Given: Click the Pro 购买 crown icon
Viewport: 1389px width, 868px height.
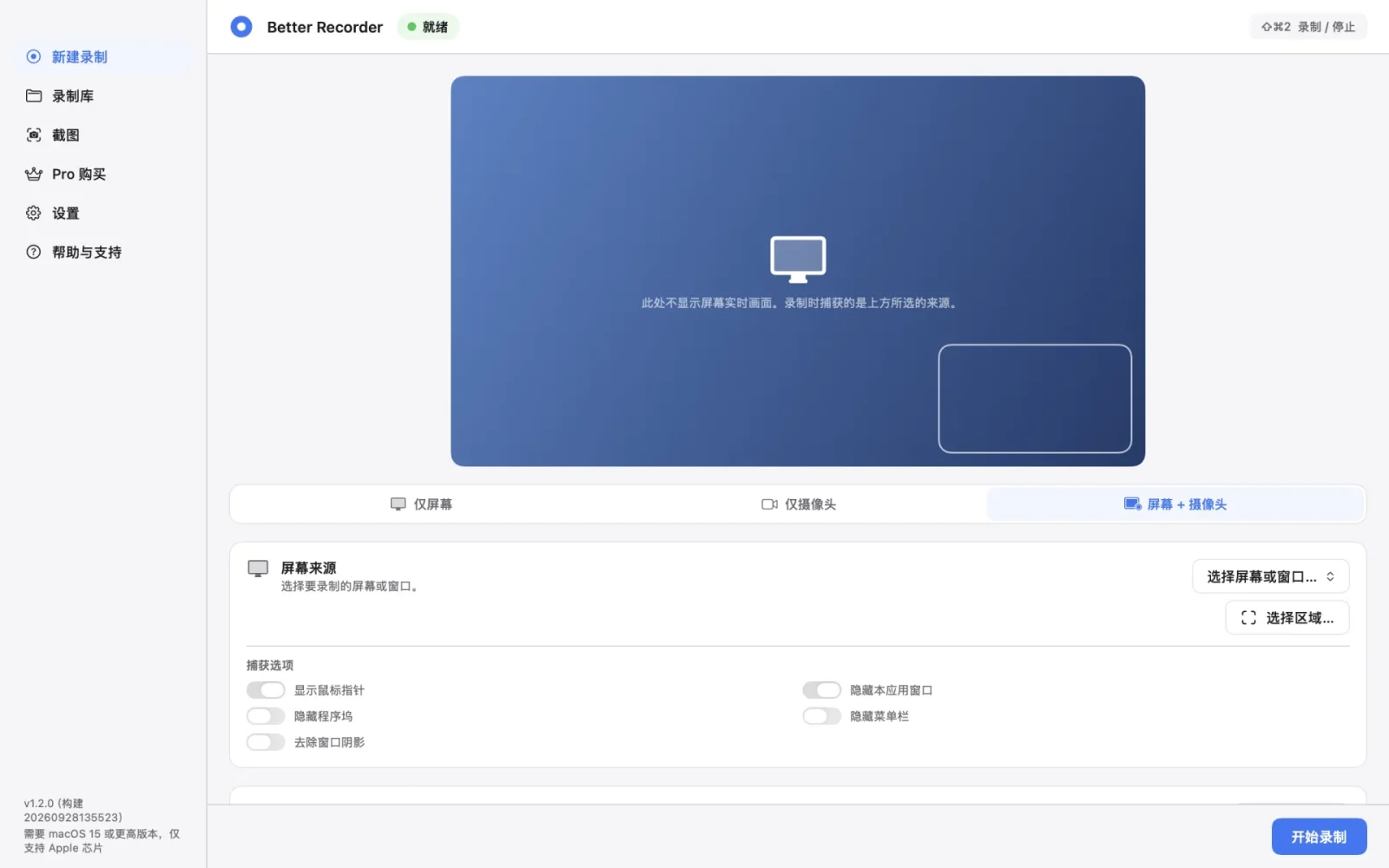Looking at the screenshot, I should (x=34, y=174).
